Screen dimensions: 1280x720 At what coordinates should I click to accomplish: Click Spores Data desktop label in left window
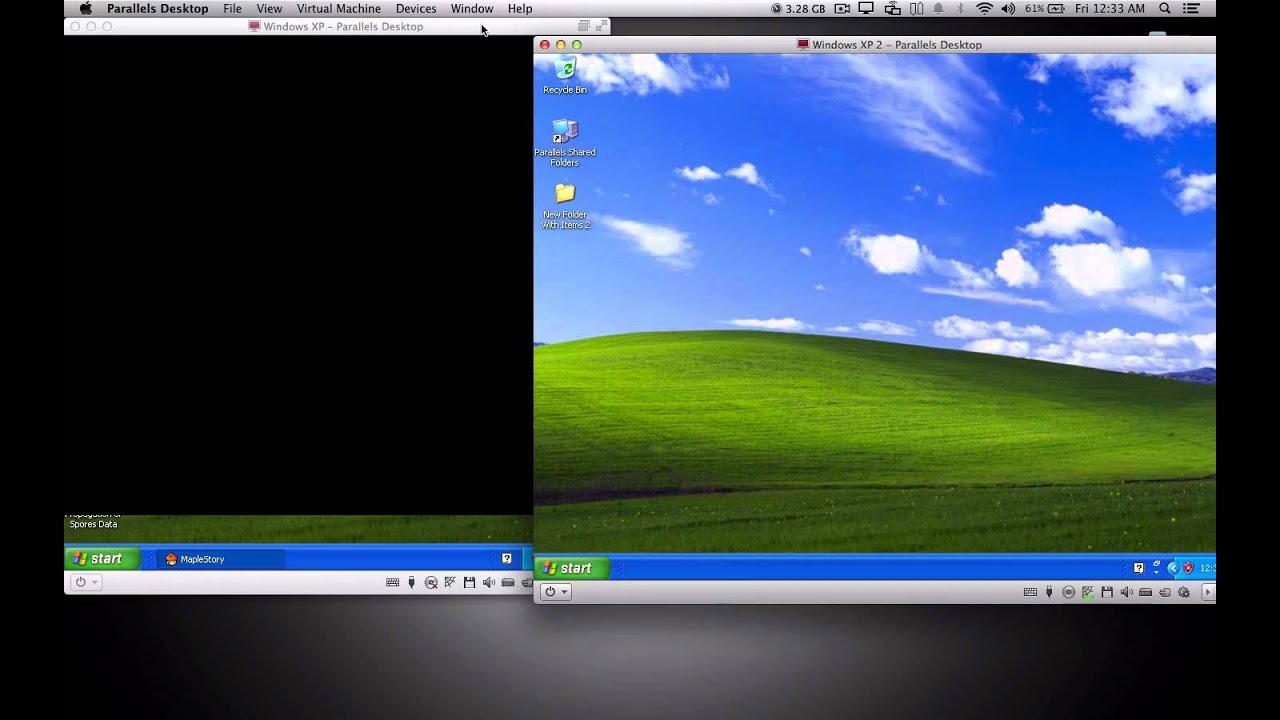pos(93,524)
